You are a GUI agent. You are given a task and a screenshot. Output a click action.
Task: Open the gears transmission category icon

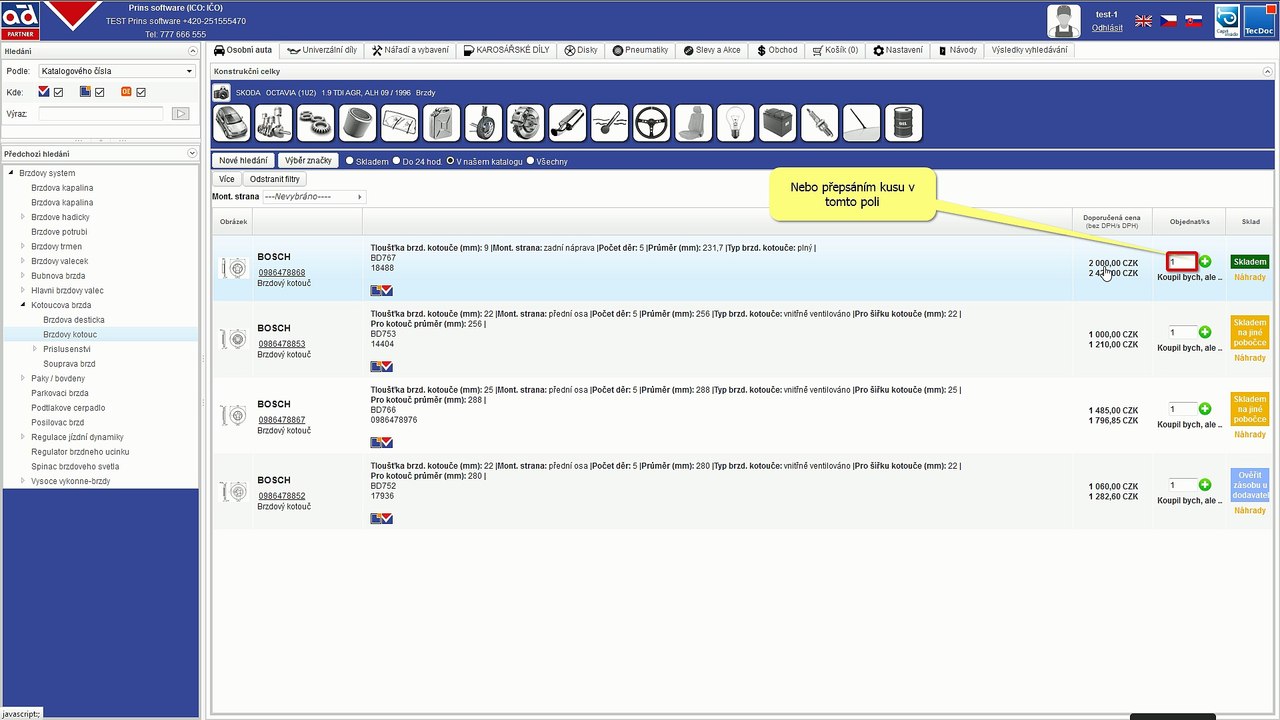tap(316, 123)
